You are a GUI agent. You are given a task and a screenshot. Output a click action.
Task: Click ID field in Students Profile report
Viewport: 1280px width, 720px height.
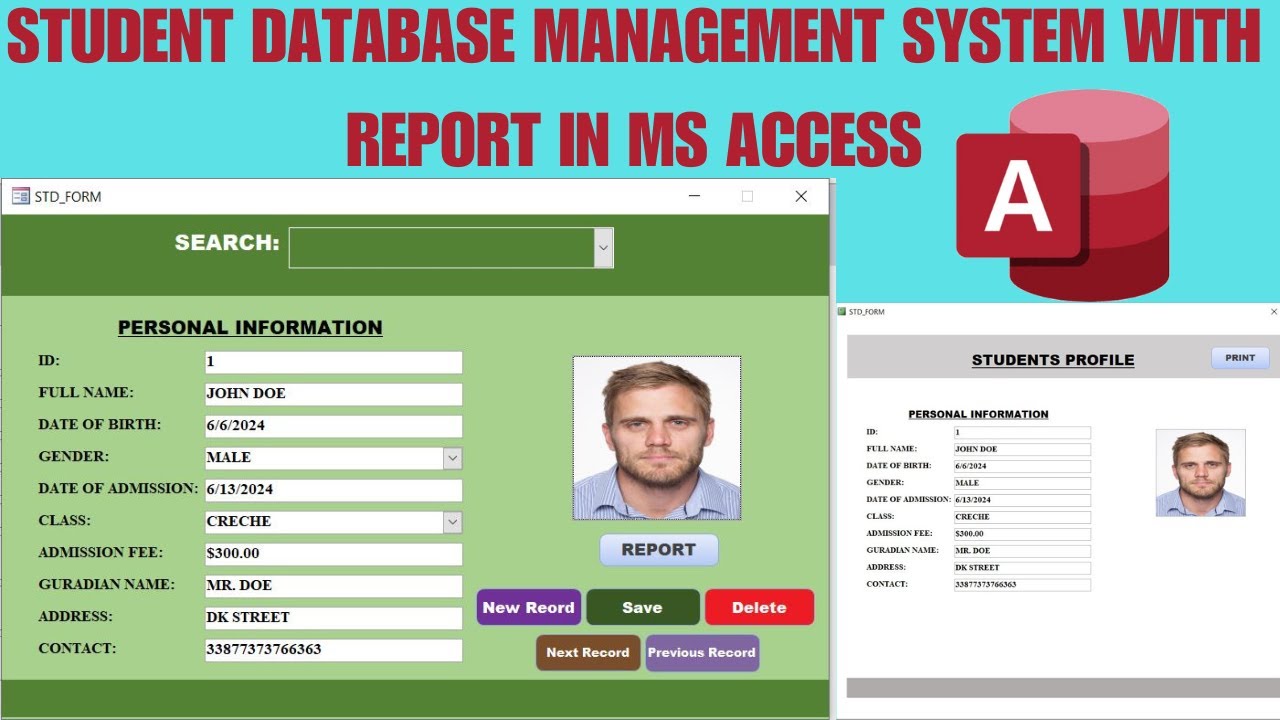[1022, 433]
